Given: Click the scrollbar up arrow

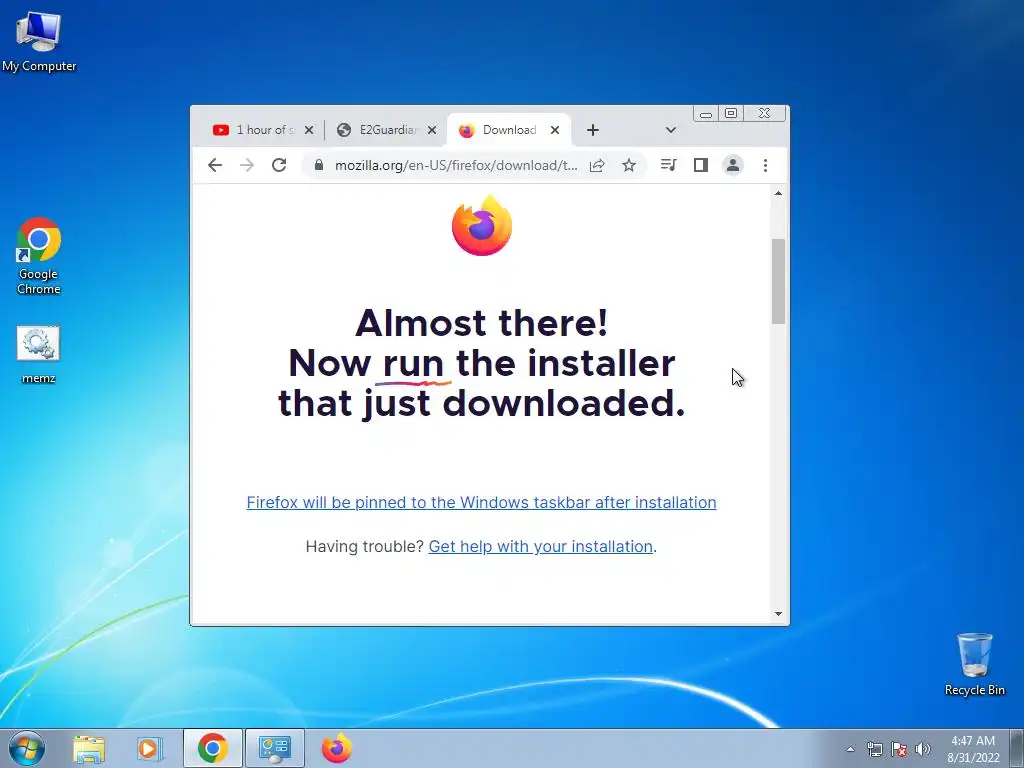Looking at the screenshot, I should (778, 193).
